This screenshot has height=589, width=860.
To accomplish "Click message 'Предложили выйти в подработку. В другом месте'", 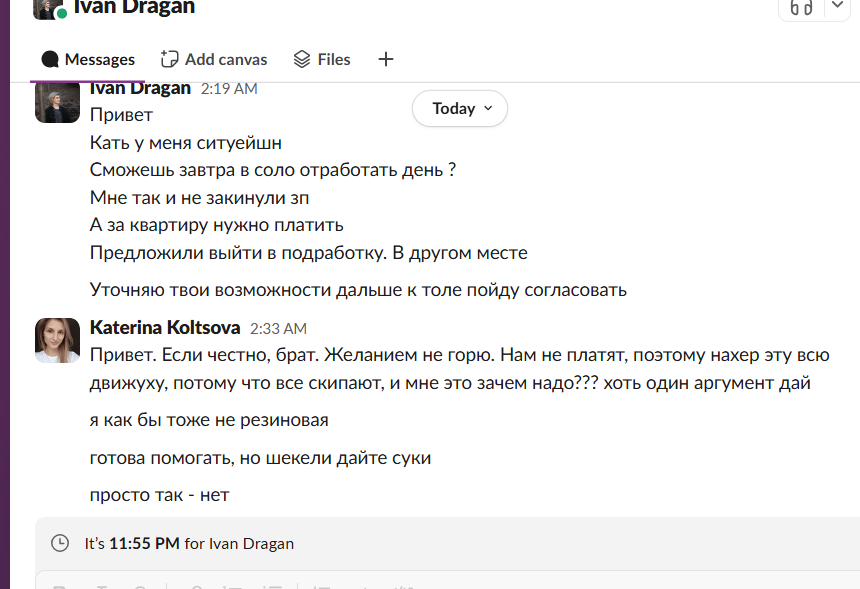I will (308, 253).
